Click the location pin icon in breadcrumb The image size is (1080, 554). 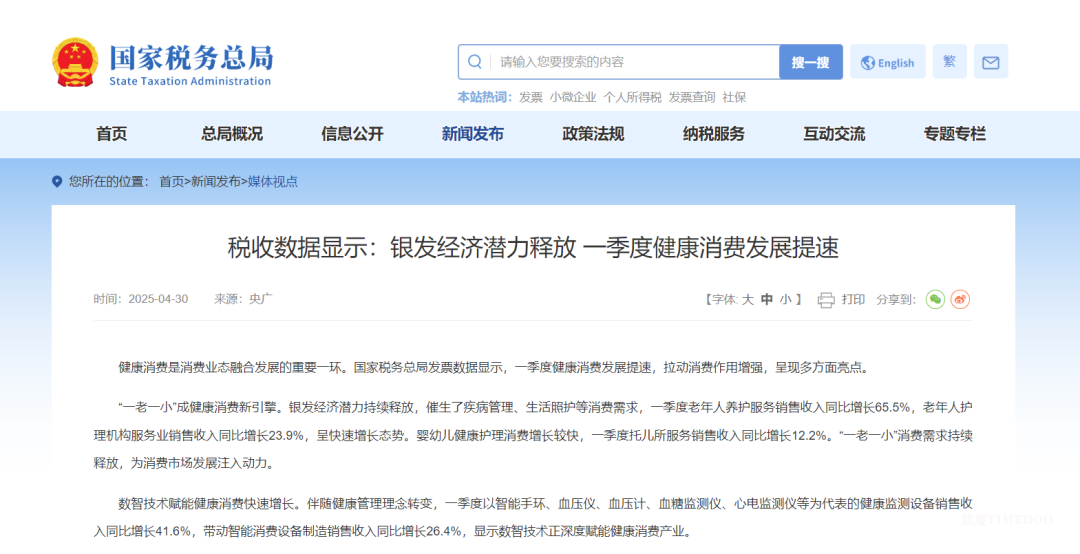point(57,182)
